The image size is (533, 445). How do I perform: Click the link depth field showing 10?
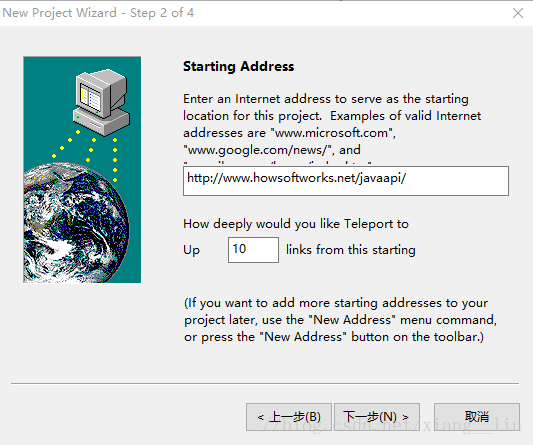pos(253,250)
